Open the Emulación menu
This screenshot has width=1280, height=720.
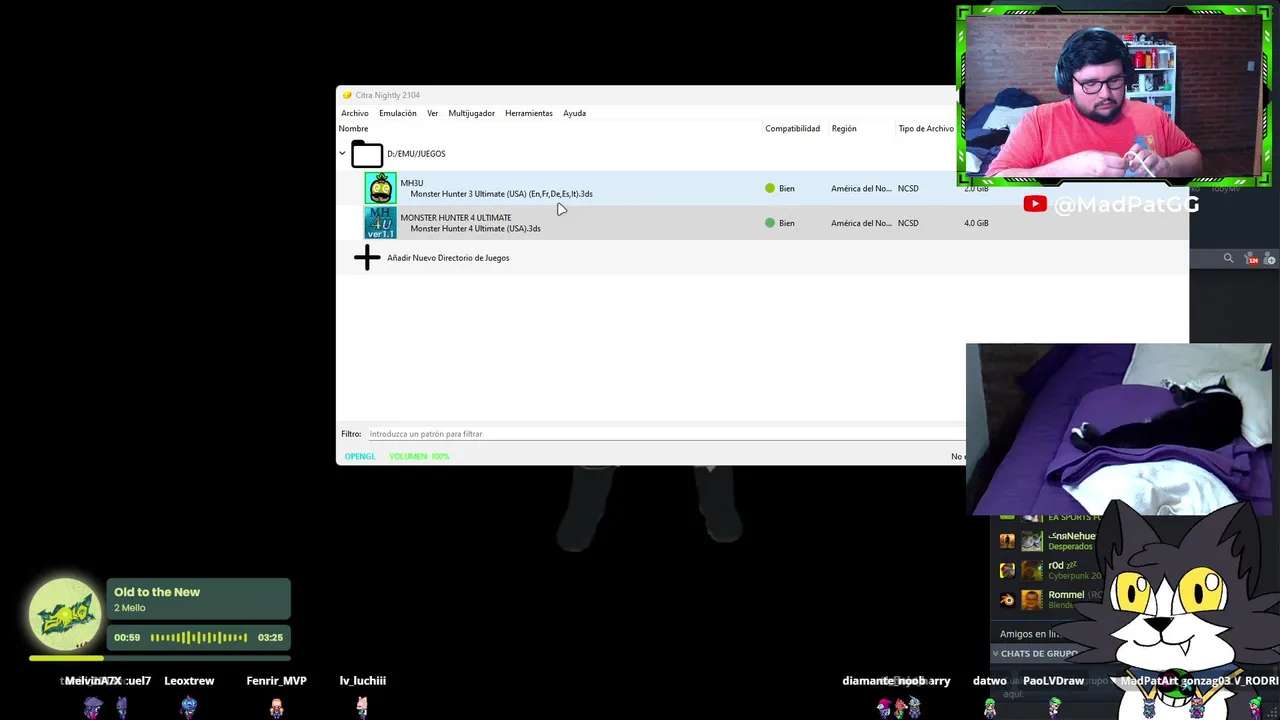(397, 113)
